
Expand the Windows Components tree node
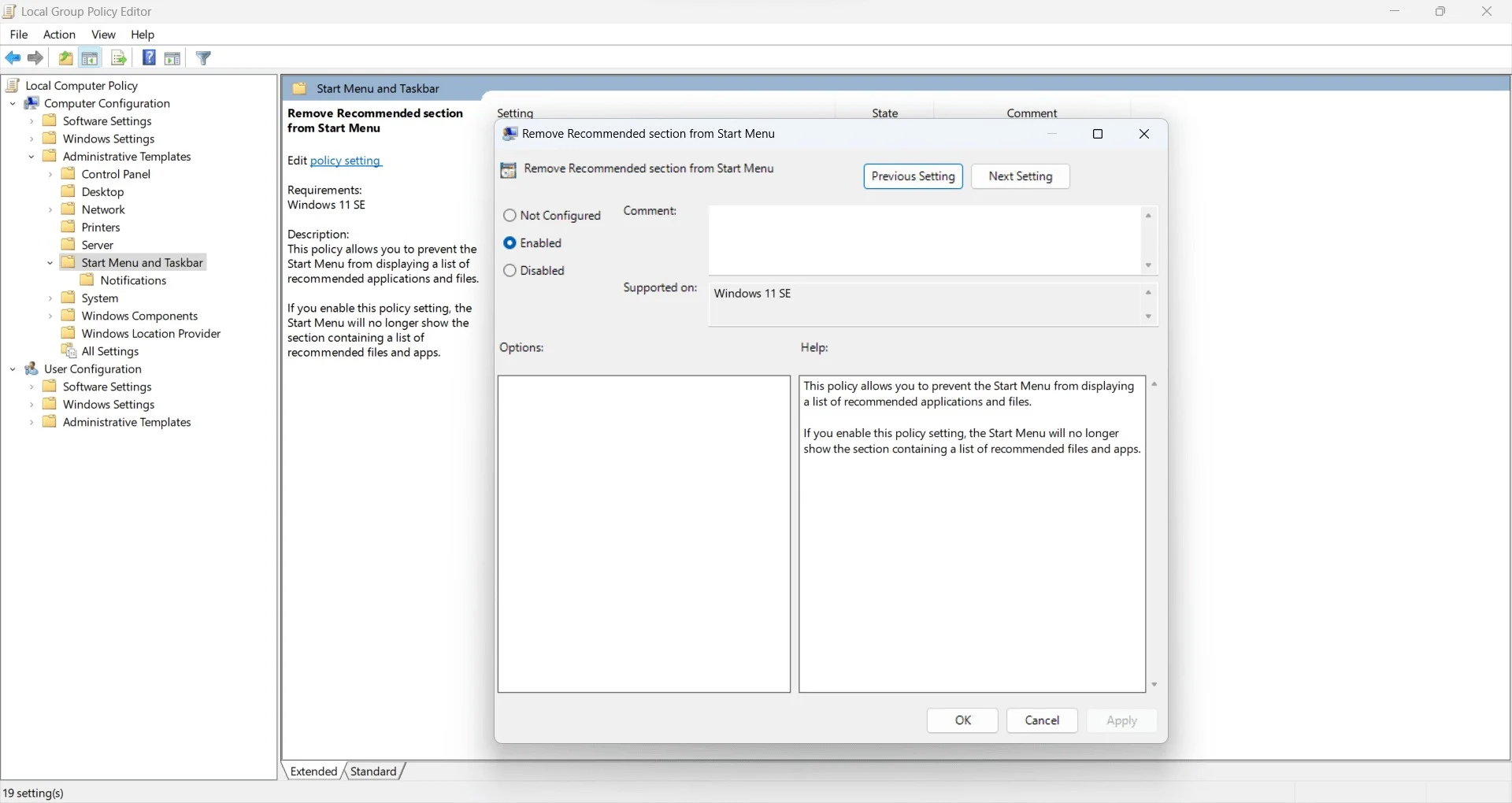click(x=50, y=316)
